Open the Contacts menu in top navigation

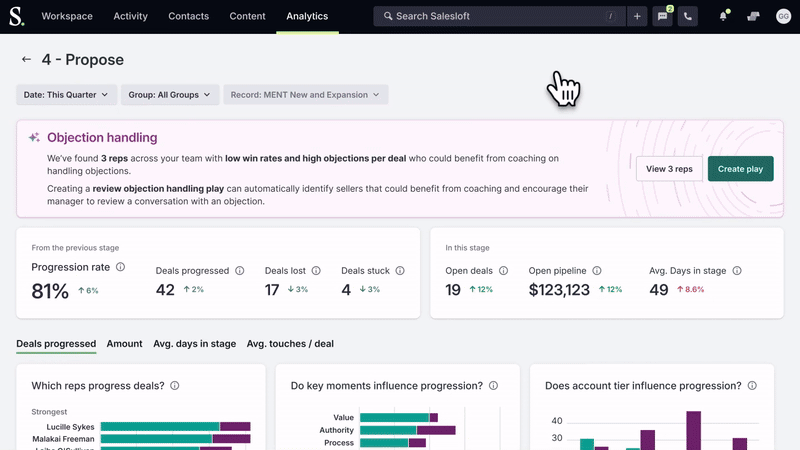pos(188,16)
